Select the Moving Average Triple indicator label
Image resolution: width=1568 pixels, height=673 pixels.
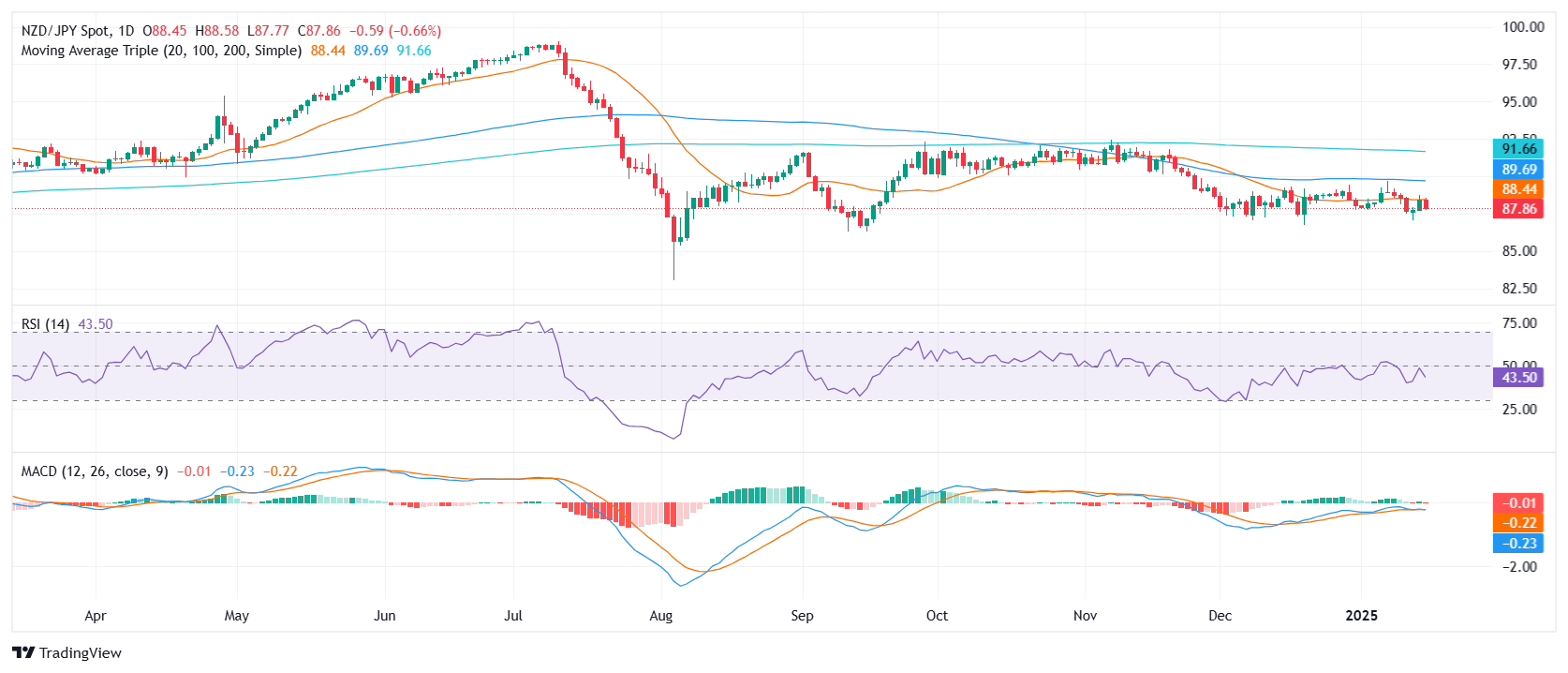coord(161,51)
